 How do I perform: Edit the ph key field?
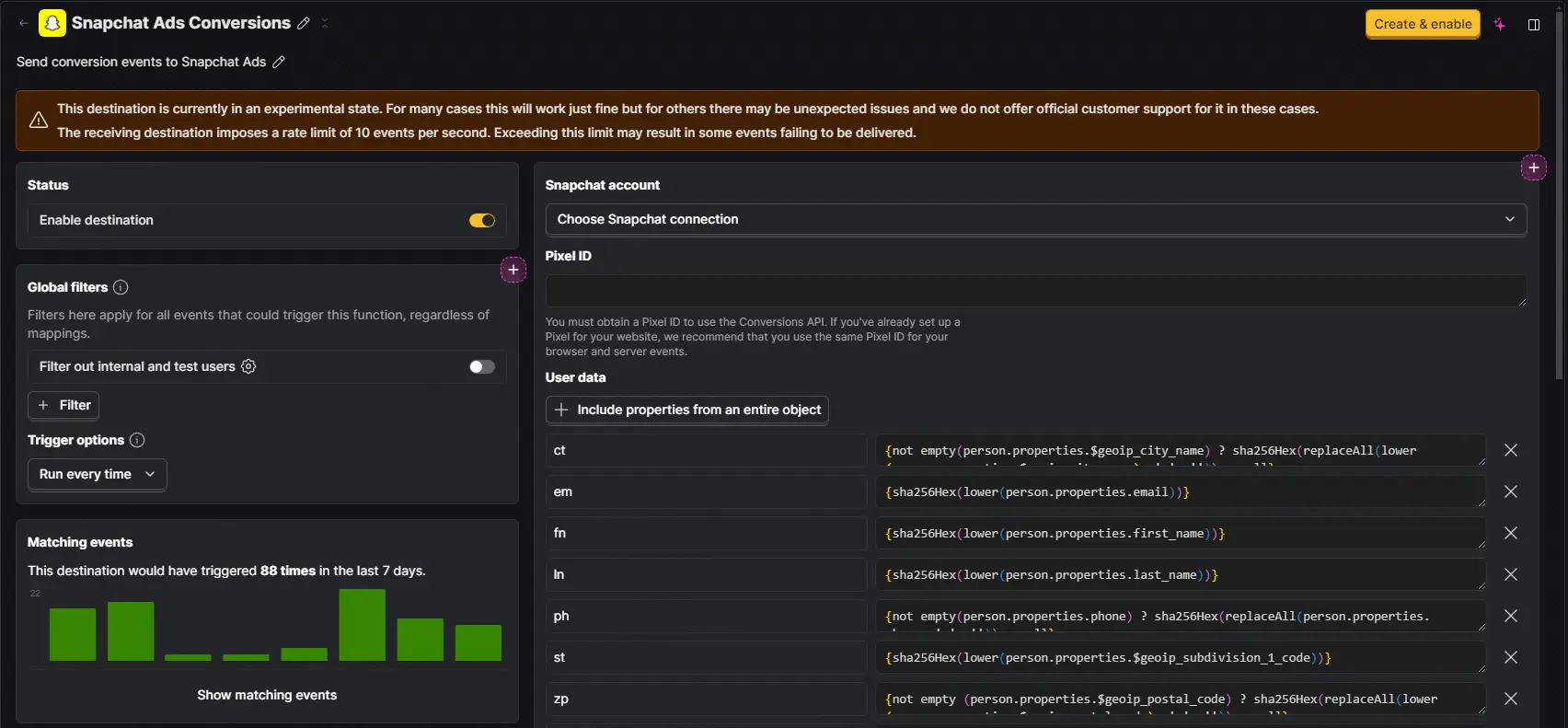[x=706, y=616]
